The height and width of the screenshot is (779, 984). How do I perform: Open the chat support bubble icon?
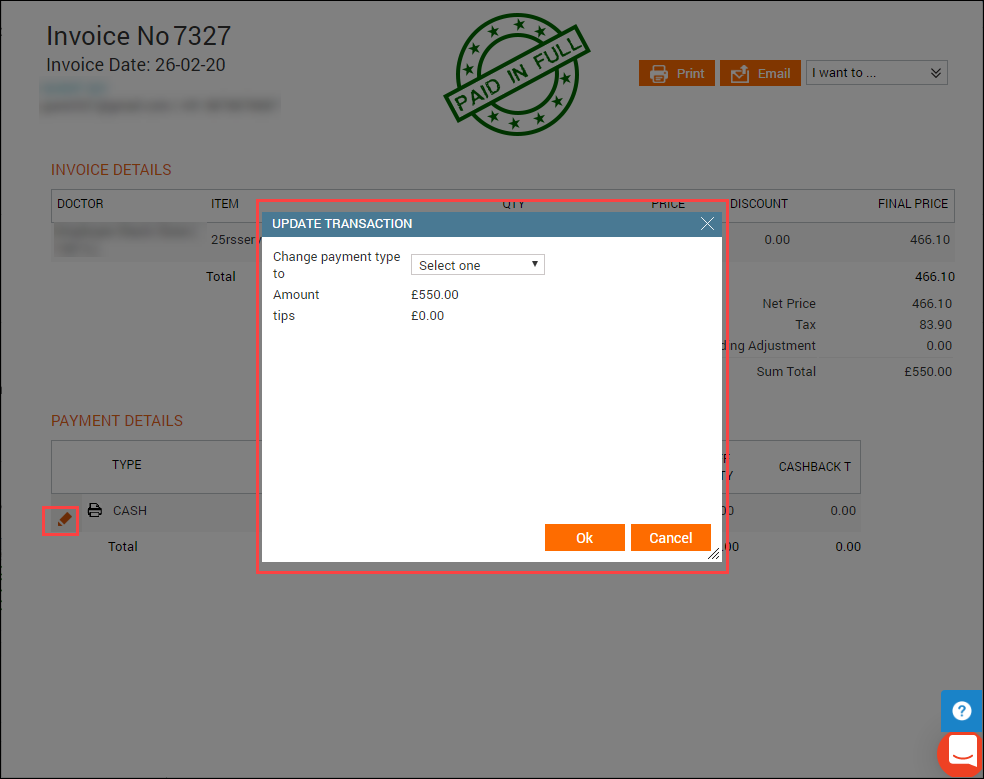[961, 753]
